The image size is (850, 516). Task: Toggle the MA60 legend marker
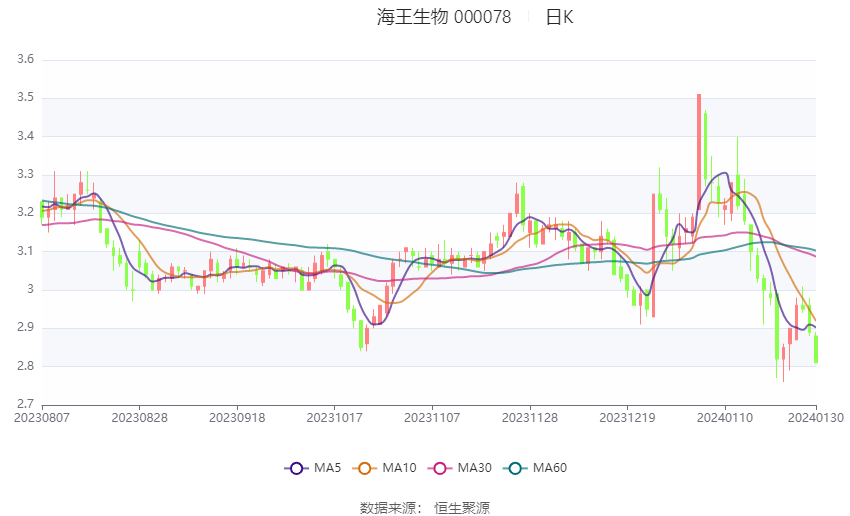tap(515, 468)
